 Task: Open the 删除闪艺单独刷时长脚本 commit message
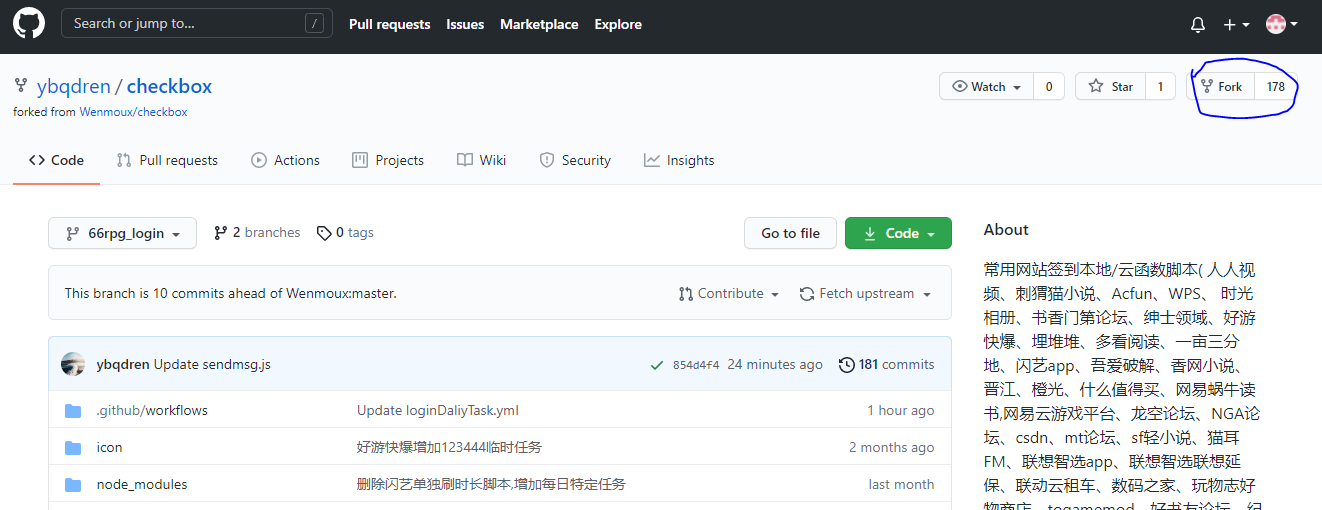pos(491,484)
